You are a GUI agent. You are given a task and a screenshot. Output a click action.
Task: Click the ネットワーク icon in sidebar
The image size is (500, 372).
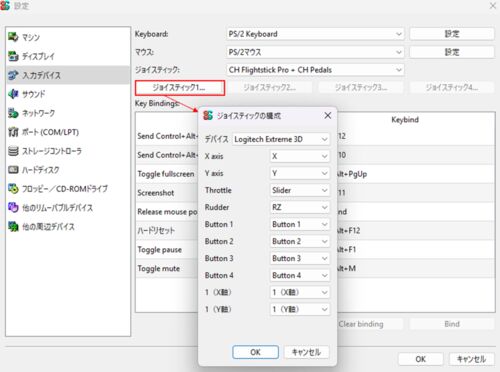[x=13, y=113]
